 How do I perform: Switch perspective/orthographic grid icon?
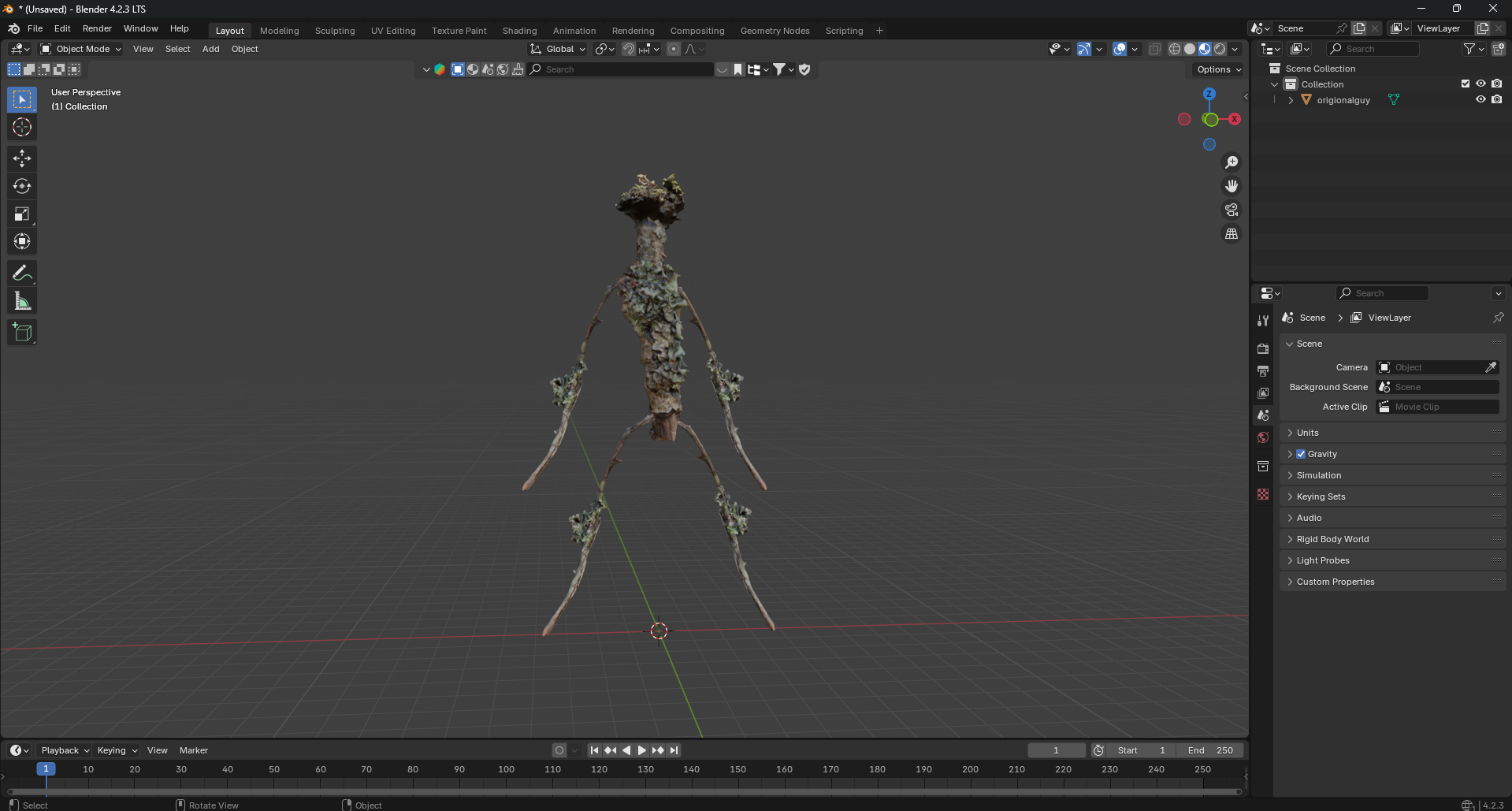pyautogui.click(x=1232, y=234)
